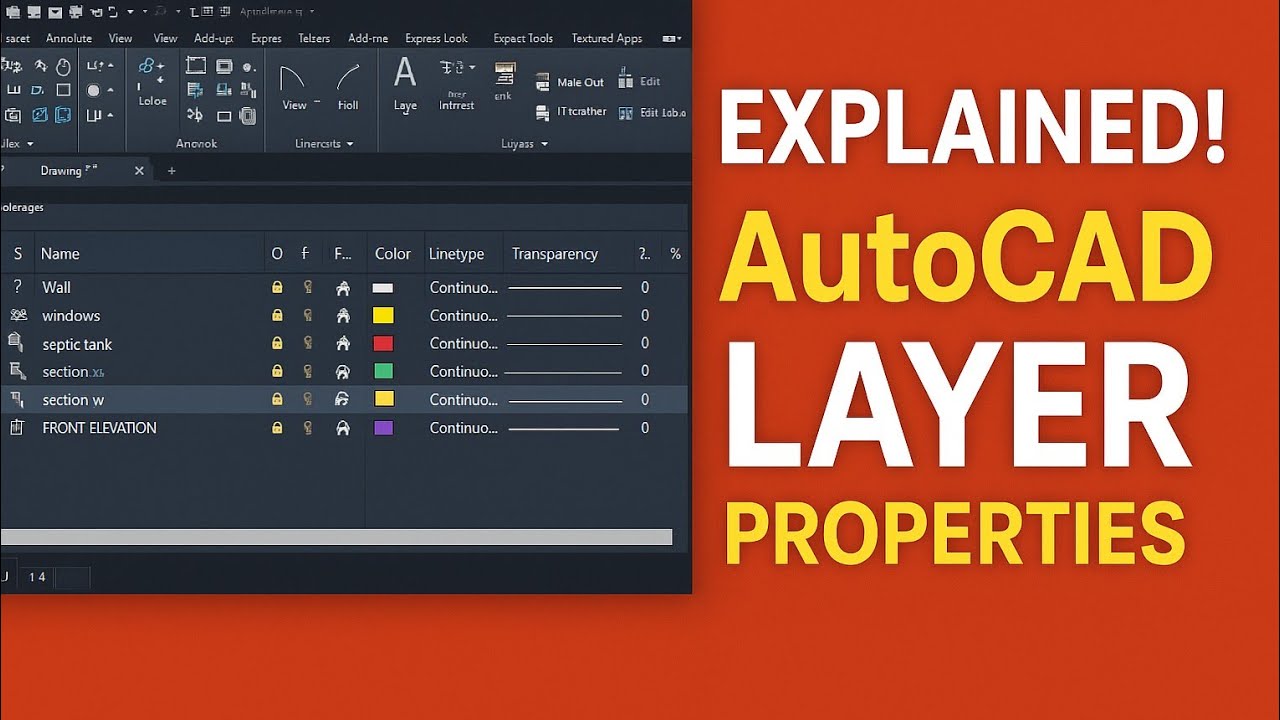Toggle freeze bulb on FRONT ELEVATION layer
Viewport: 1280px width, 720px height.
[x=308, y=428]
